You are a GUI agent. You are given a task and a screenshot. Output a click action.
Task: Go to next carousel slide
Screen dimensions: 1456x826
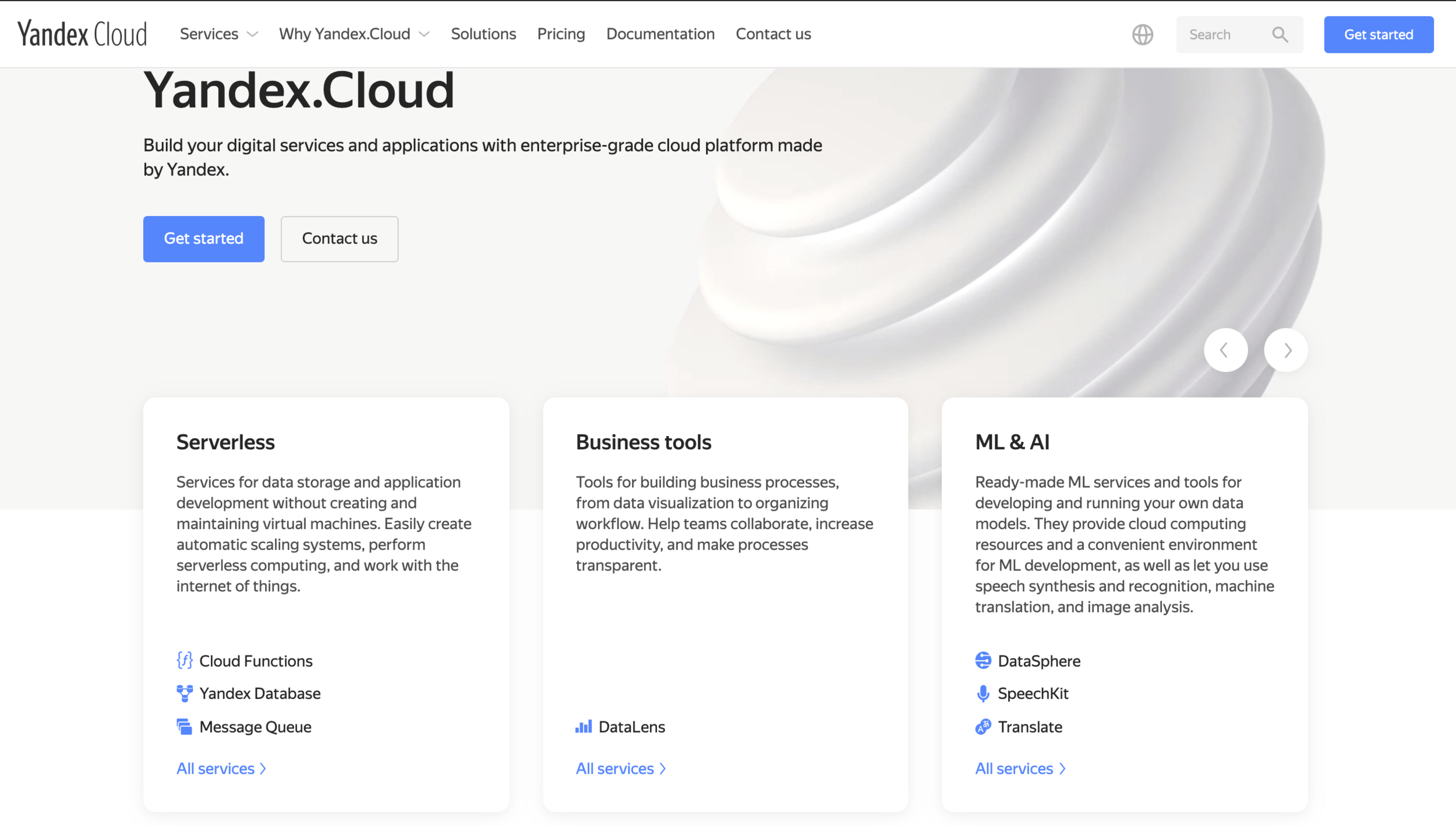tap(1285, 350)
